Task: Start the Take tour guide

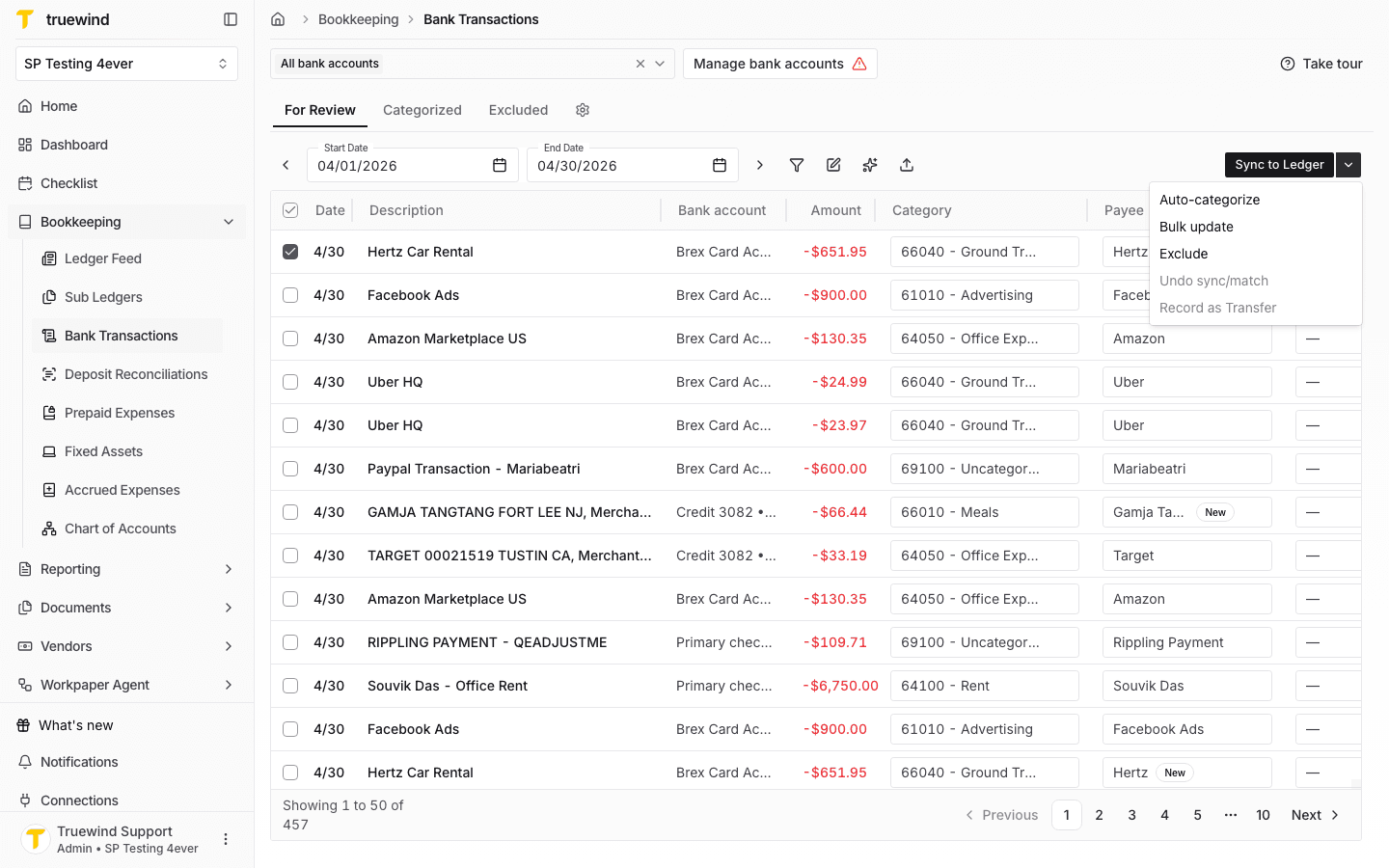Action: 1321,64
